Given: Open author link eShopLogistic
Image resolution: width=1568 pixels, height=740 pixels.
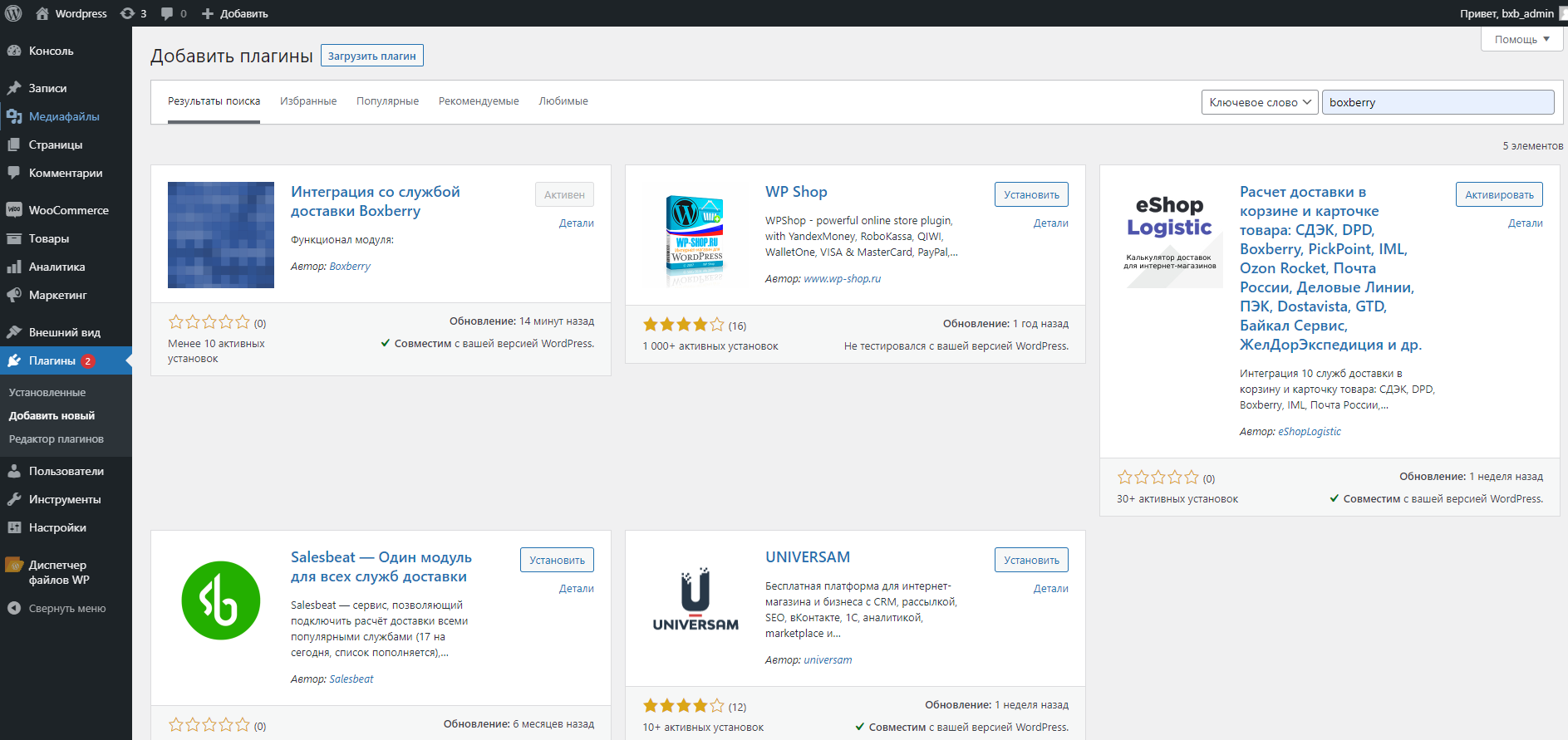Looking at the screenshot, I should (1310, 432).
